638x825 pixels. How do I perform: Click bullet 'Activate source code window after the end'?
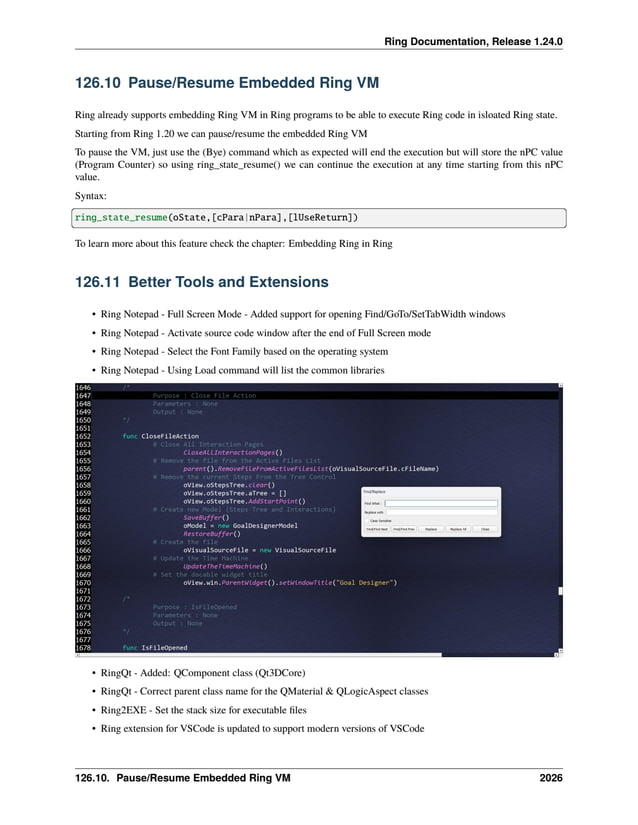coord(266,333)
